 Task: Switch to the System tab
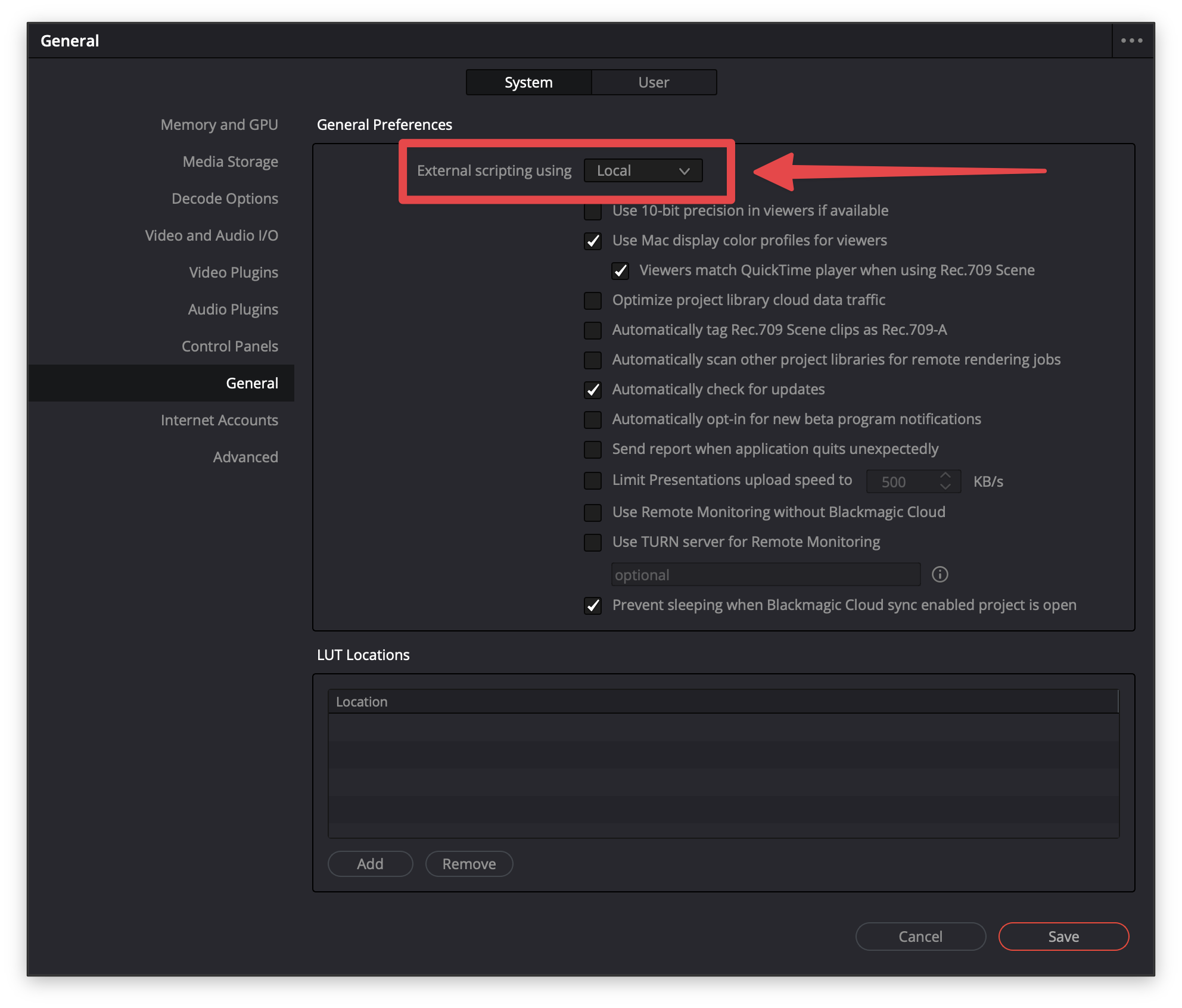point(528,82)
